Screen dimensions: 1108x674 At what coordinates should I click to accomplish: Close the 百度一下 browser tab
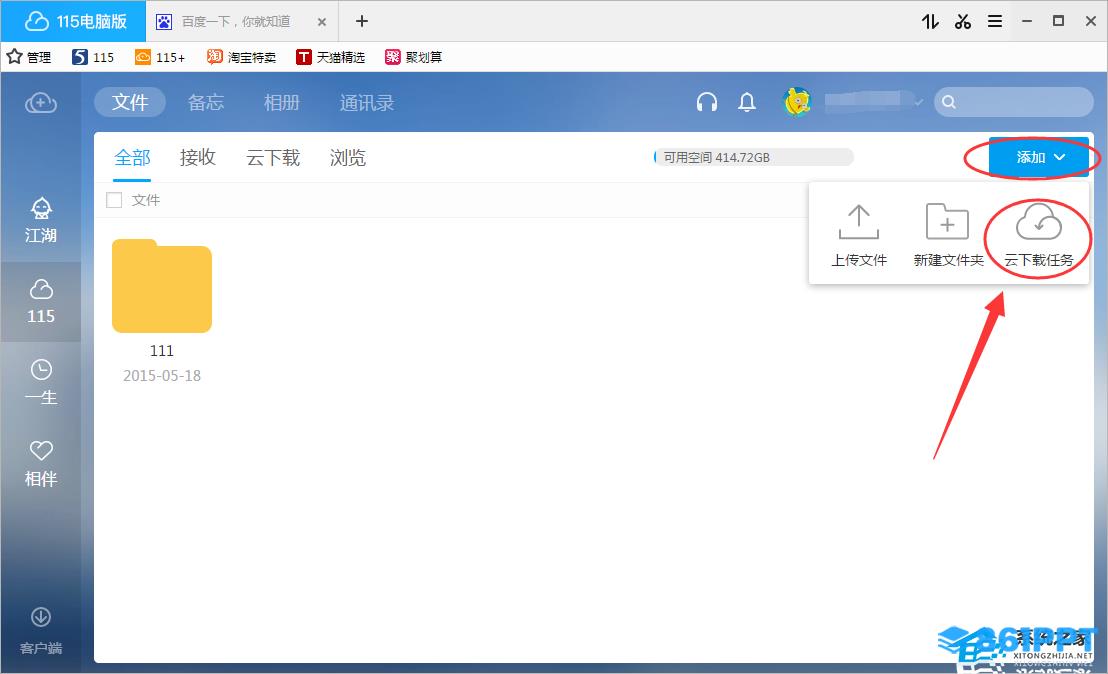pyautogui.click(x=322, y=22)
